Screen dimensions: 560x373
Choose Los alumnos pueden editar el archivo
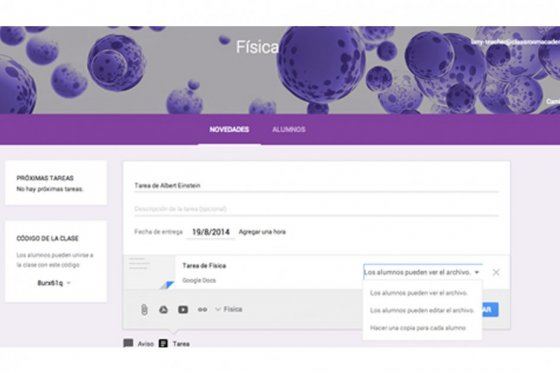click(x=422, y=310)
